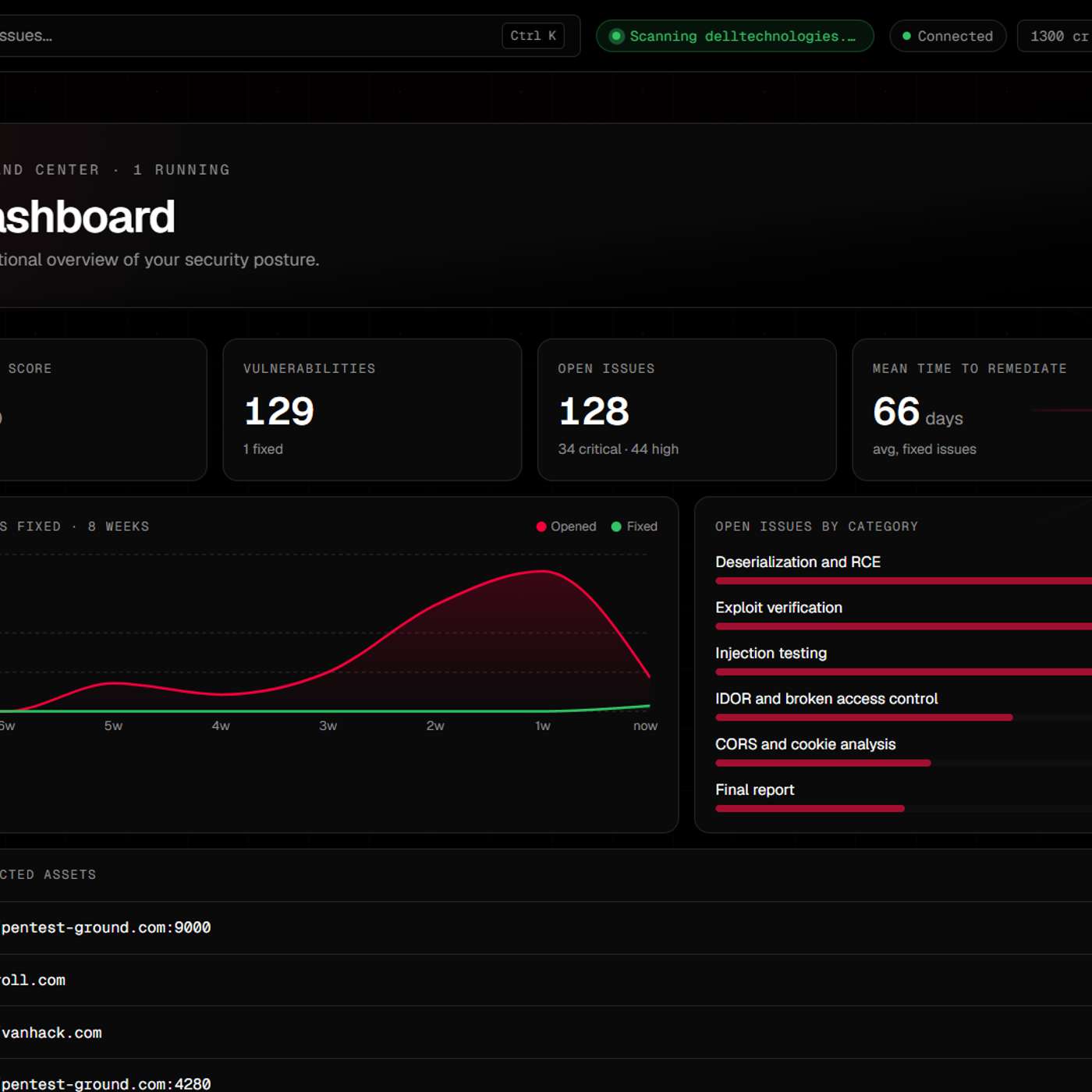Click the Connected status badge
The image size is (1092, 1092).
pos(948,36)
